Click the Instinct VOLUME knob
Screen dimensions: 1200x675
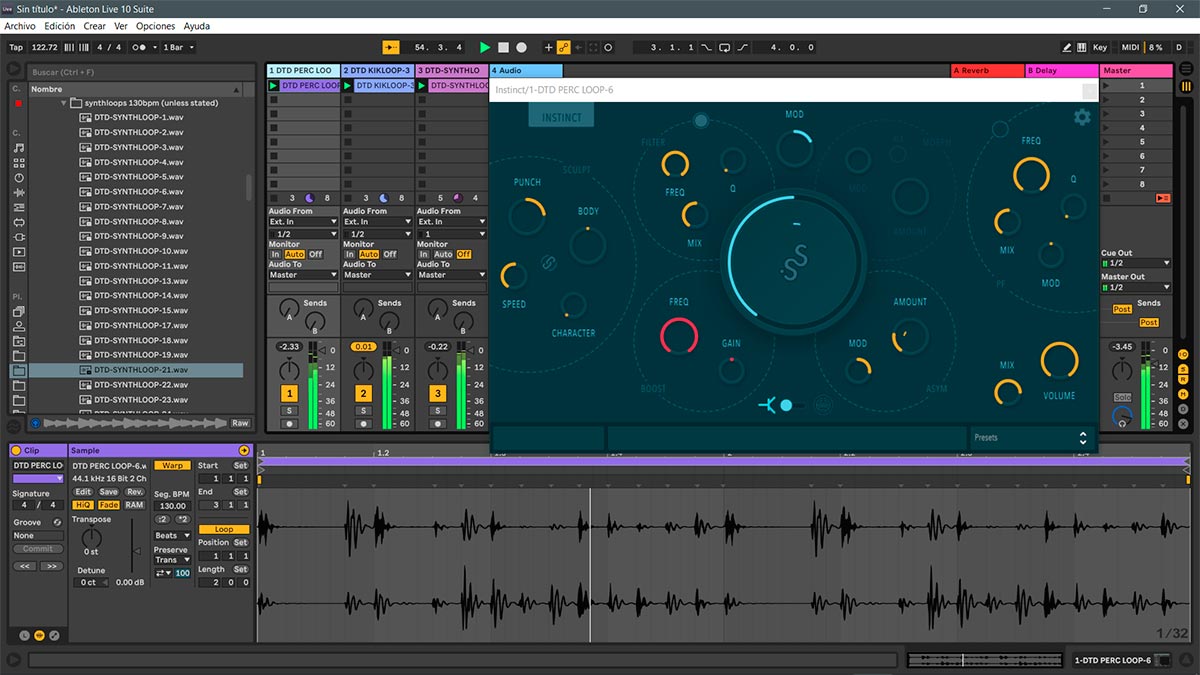1060,361
